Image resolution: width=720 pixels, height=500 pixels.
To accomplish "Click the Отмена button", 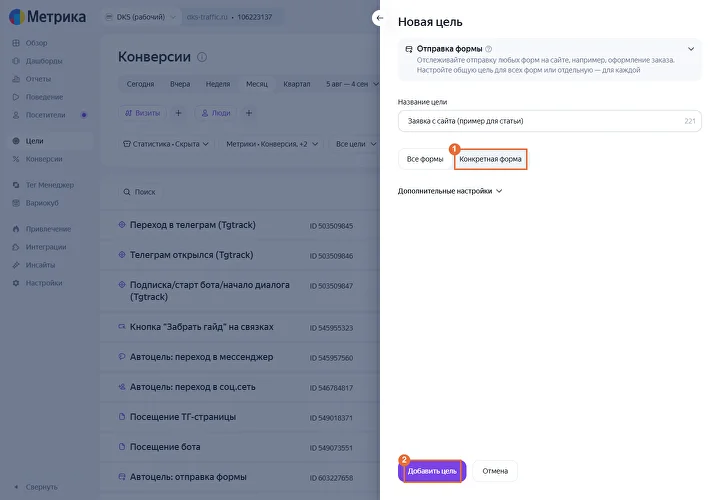I will pyautogui.click(x=495, y=471).
